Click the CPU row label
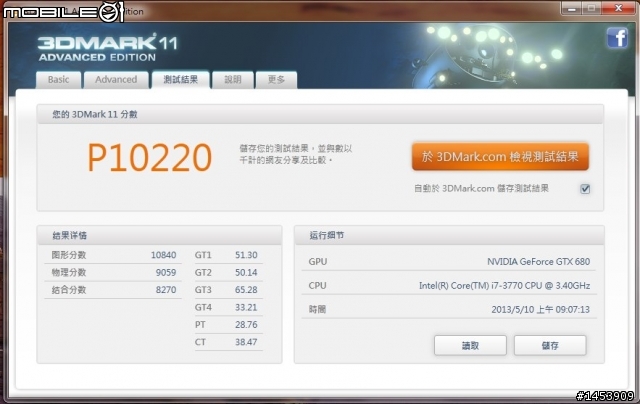The width and height of the screenshot is (640, 404). point(318,286)
